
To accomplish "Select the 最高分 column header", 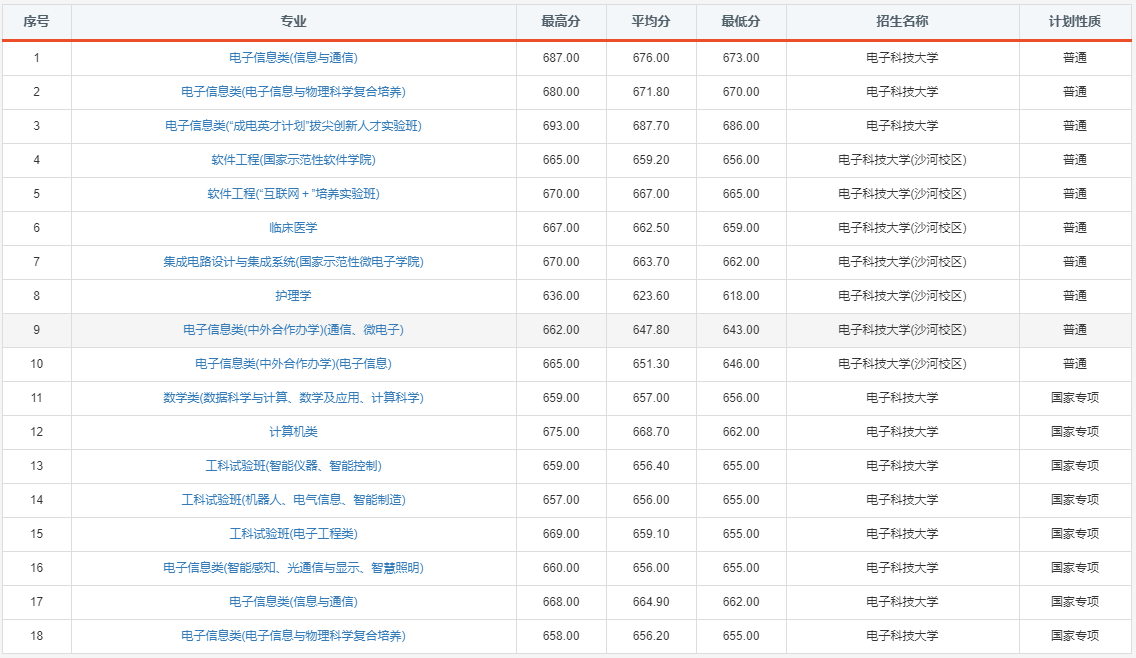I will [x=561, y=22].
